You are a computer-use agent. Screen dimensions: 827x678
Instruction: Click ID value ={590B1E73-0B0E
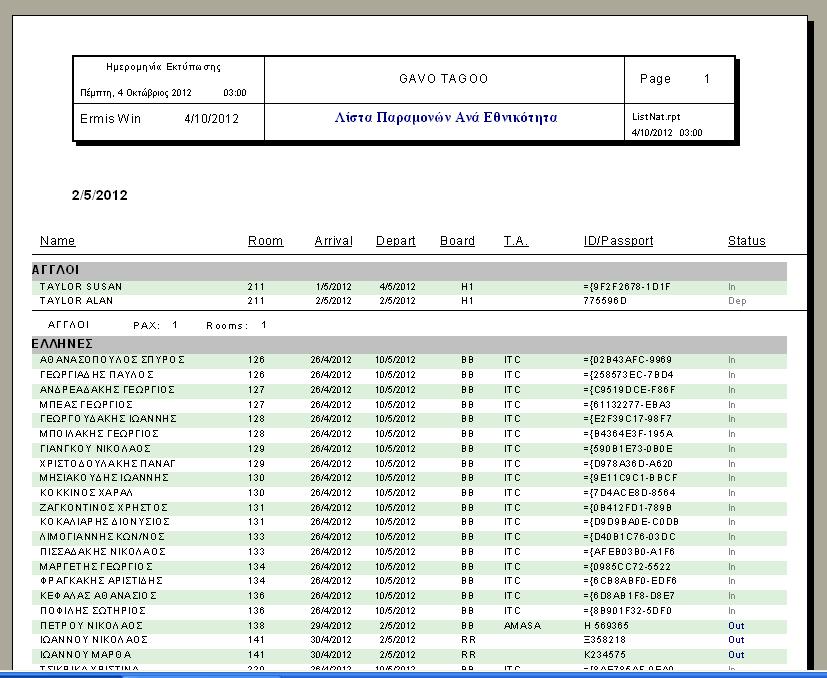pyautogui.click(x=628, y=449)
